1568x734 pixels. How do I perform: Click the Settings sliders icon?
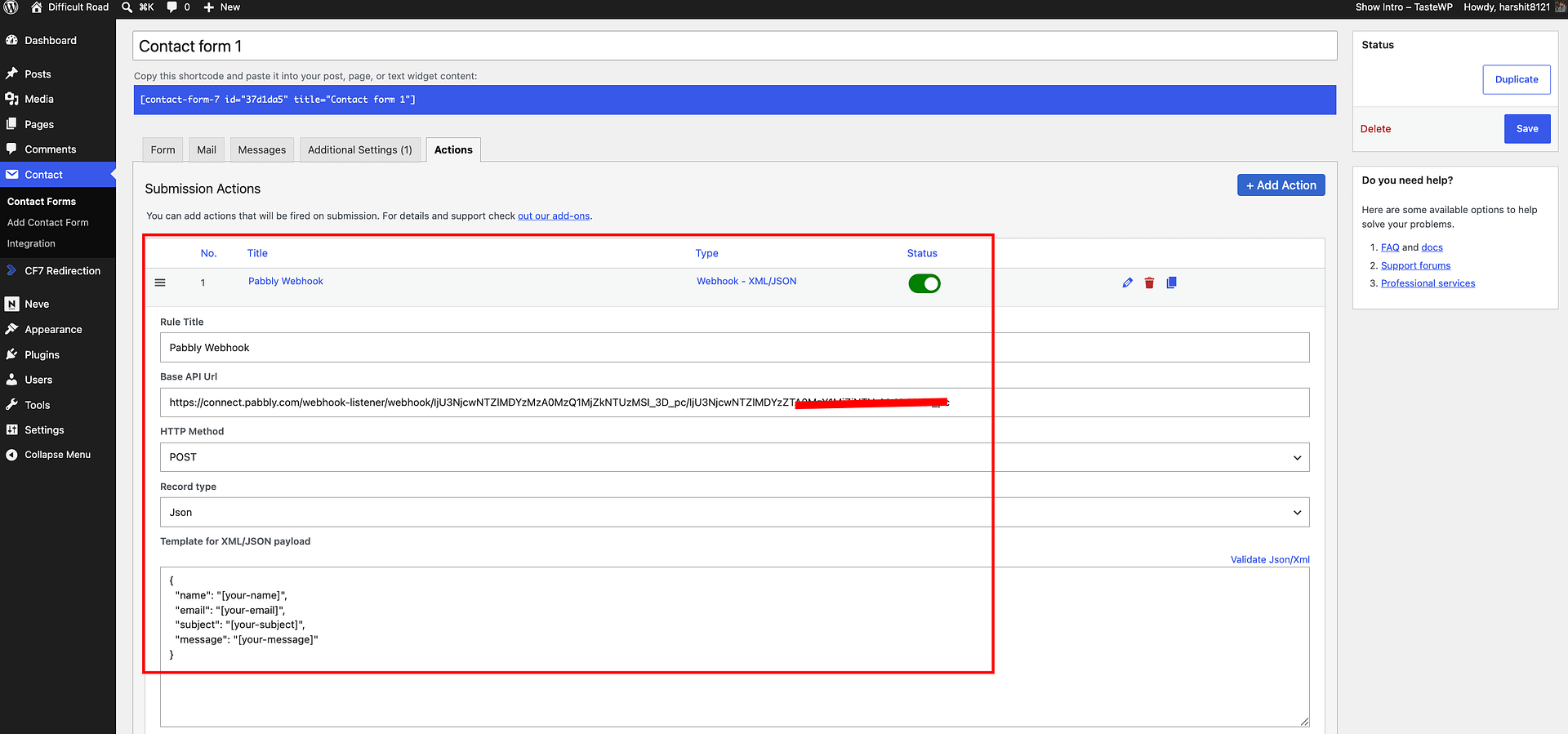(x=12, y=429)
